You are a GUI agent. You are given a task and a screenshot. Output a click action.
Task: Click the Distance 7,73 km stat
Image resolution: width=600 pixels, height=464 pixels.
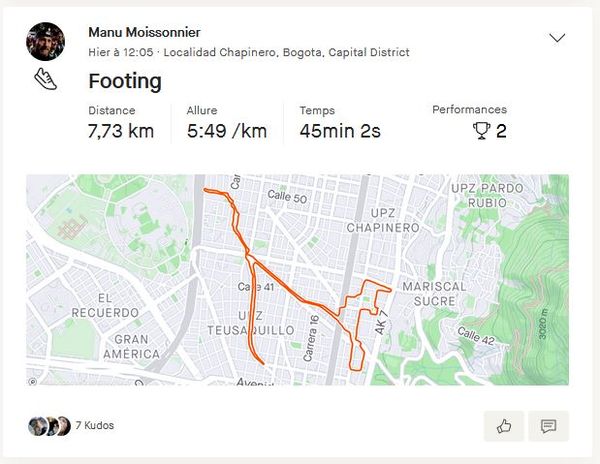click(121, 131)
